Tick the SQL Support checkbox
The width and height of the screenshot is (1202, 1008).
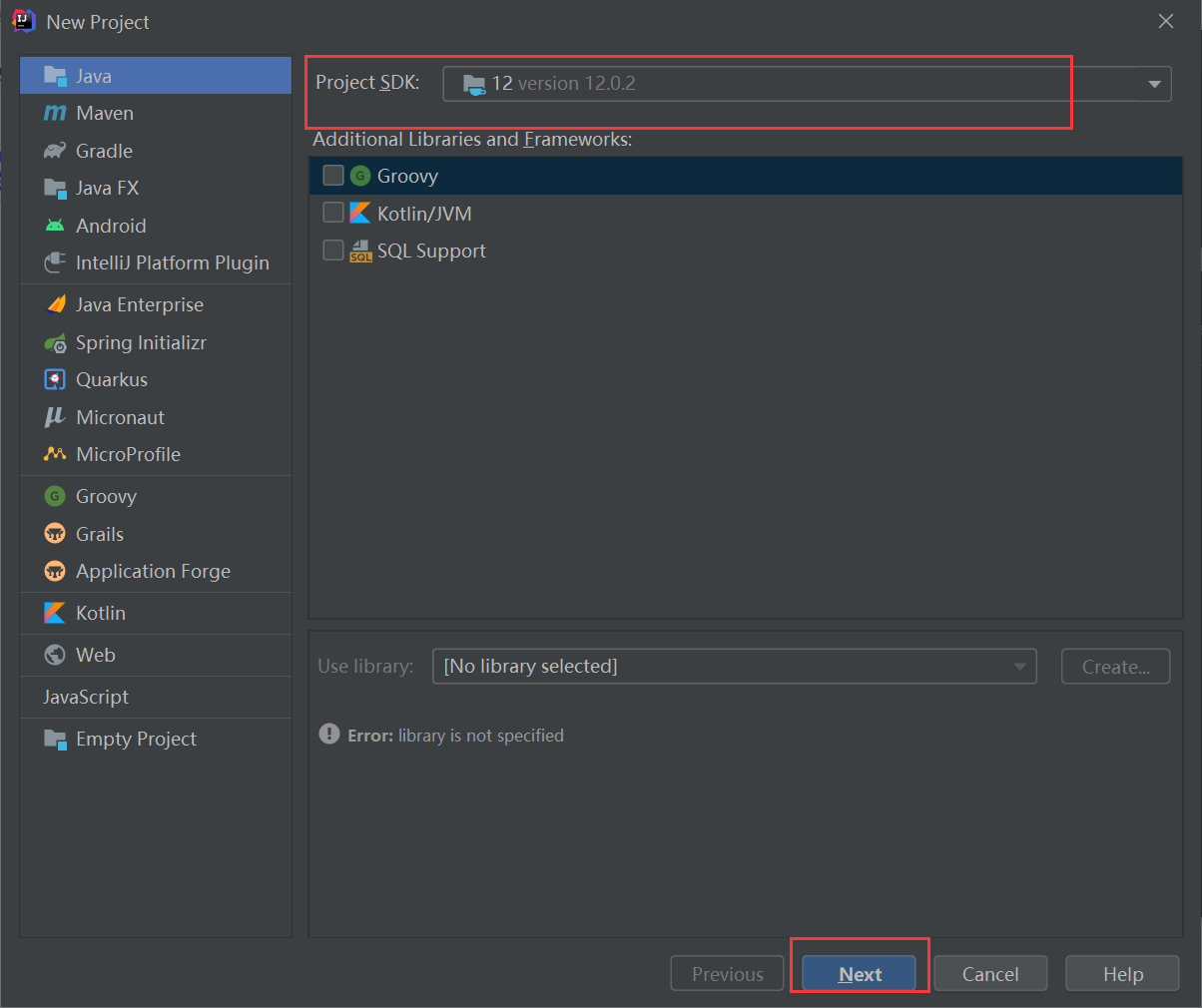point(333,250)
